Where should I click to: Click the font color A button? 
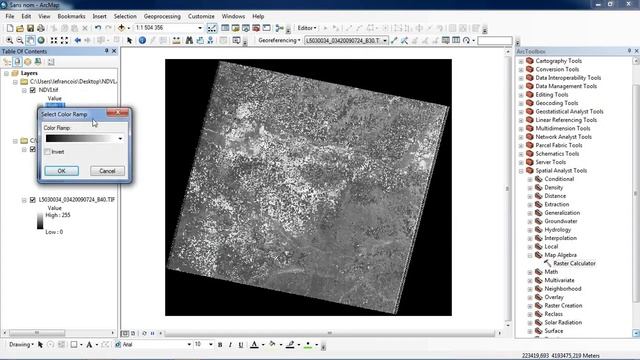tap(254, 345)
